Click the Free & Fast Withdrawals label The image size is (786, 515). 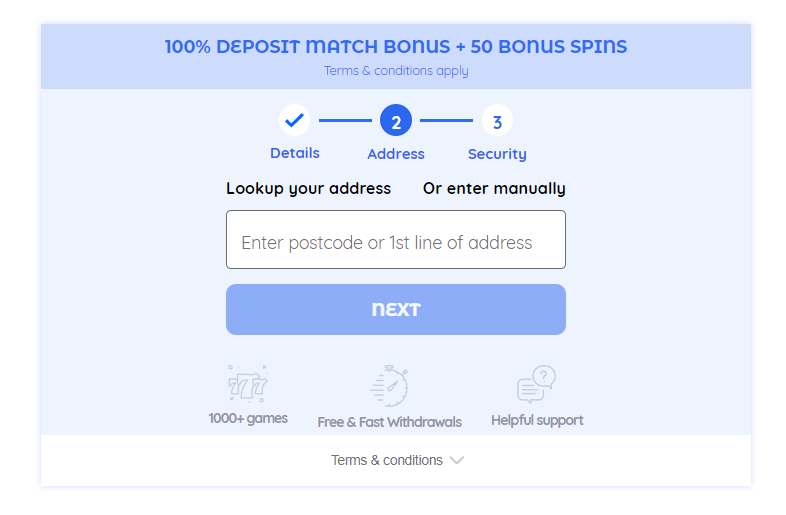click(389, 422)
